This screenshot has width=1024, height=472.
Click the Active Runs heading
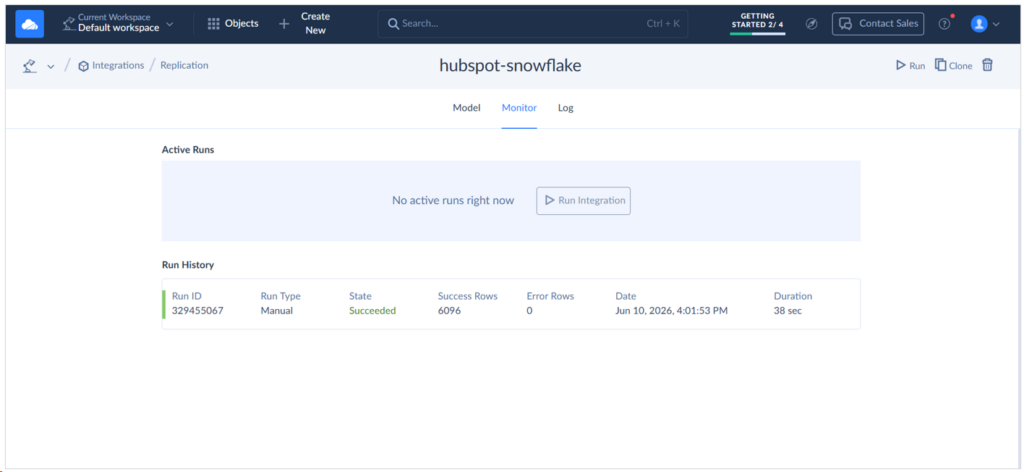click(x=188, y=149)
